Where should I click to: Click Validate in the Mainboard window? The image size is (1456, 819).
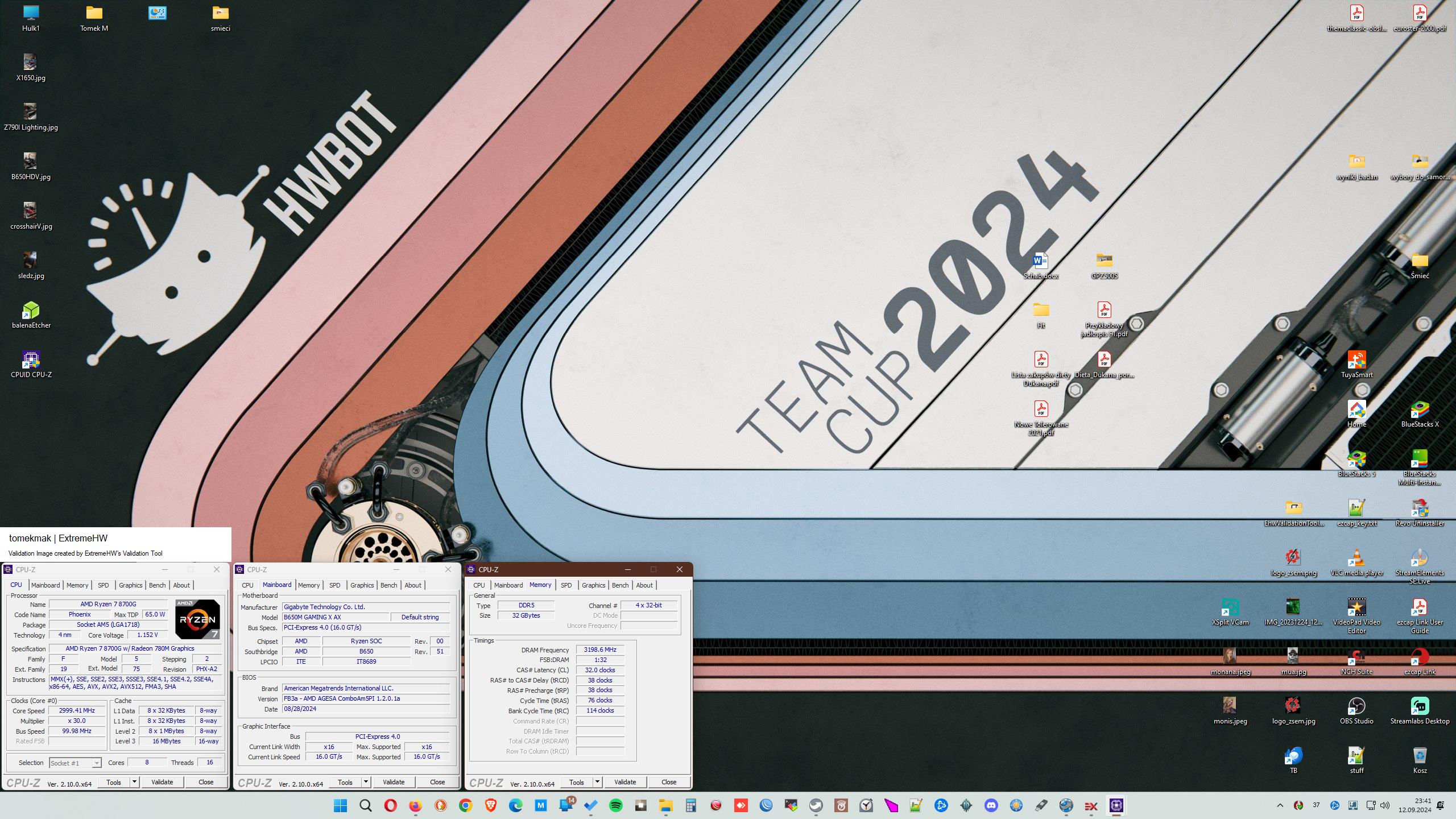[394, 782]
